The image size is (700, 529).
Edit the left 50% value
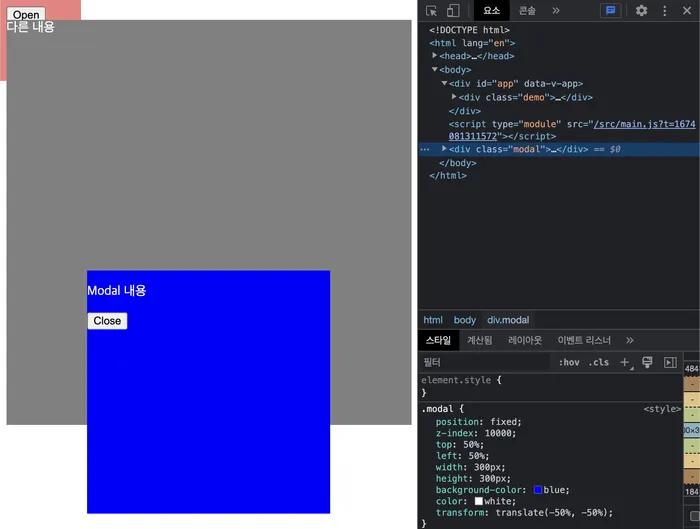click(x=476, y=456)
